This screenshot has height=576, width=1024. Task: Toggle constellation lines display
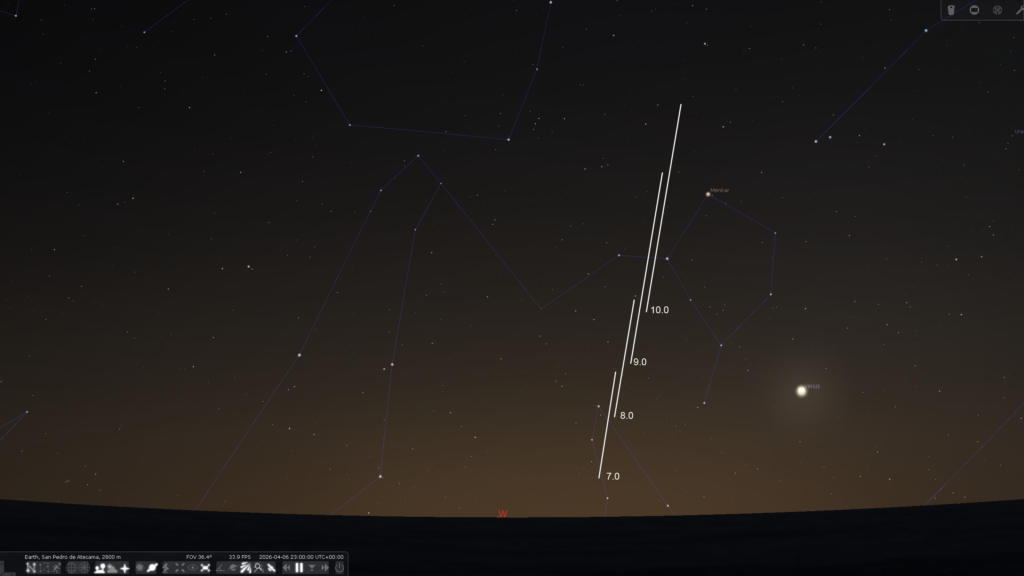(x=31, y=568)
